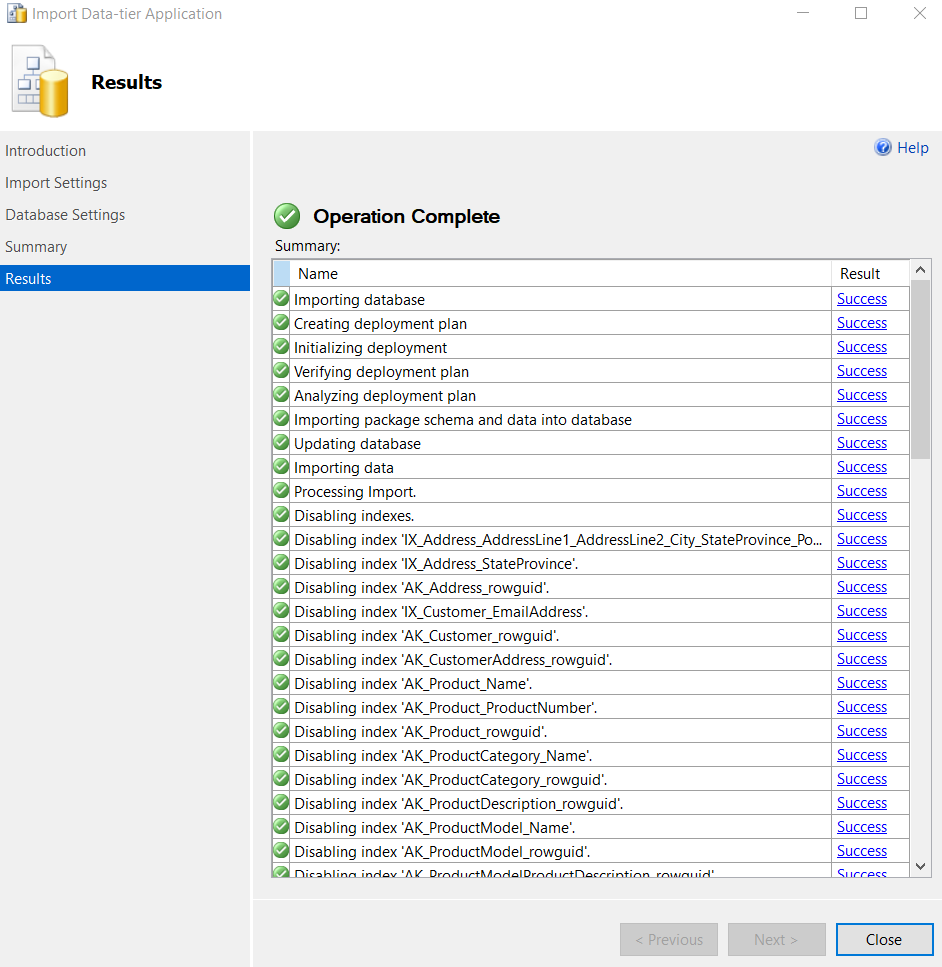Click the Result column header
Screen dimensions: 942x967
pos(860,273)
